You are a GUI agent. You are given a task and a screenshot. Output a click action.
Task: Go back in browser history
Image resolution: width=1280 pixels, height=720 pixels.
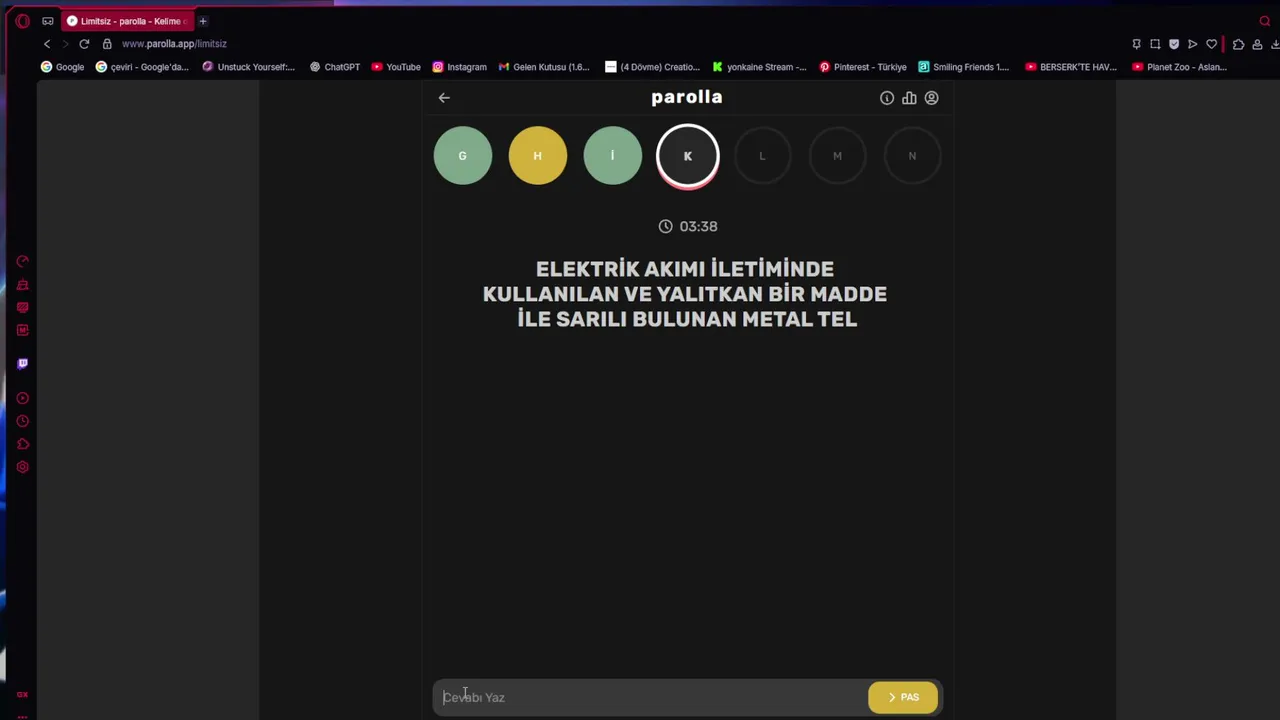pos(47,44)
